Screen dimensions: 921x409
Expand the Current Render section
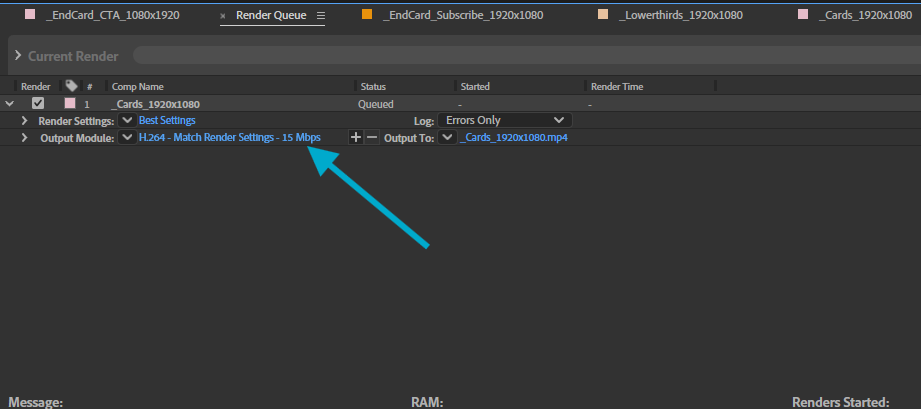18,56
